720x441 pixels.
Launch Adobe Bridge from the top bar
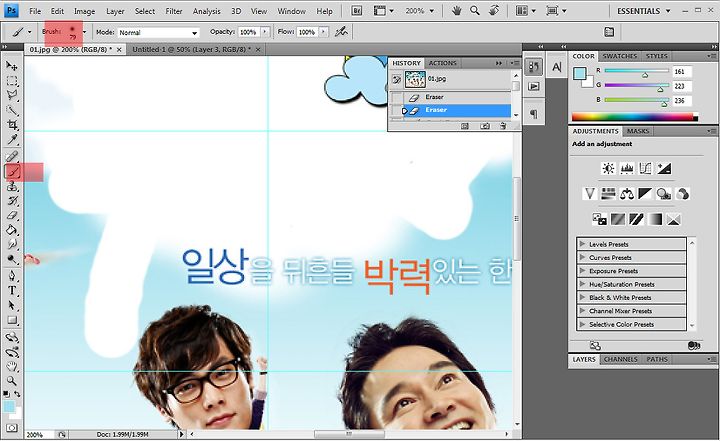tap(357, 11)
